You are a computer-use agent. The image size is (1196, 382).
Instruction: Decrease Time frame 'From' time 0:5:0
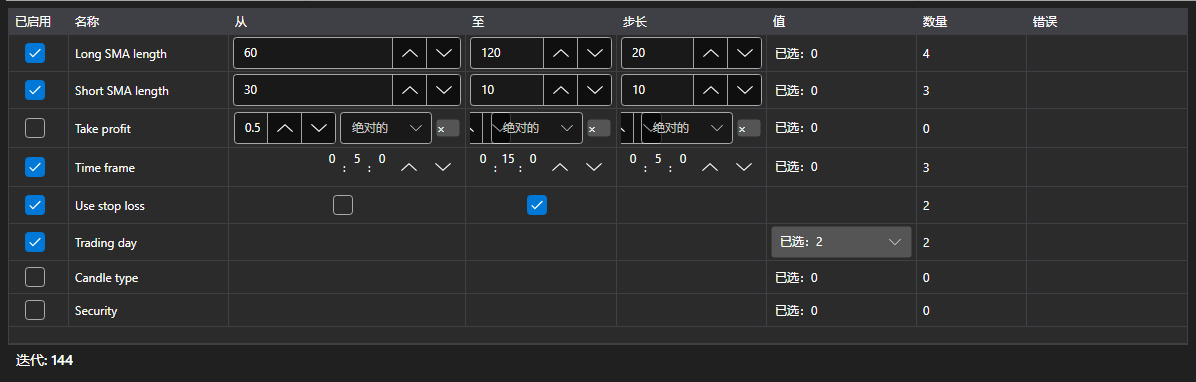[x=443, y=167]
